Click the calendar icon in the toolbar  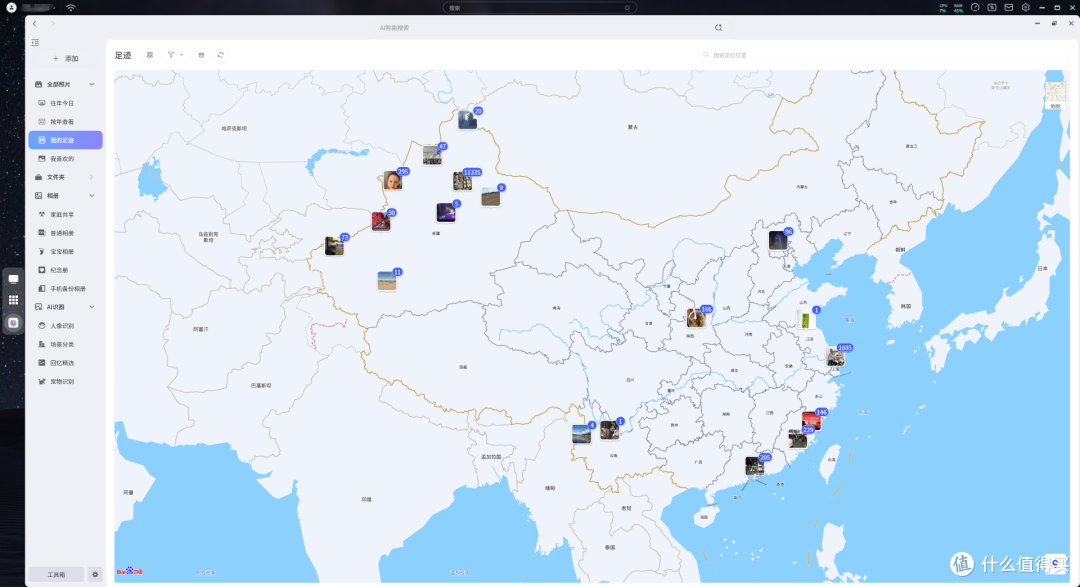(201, 55)
